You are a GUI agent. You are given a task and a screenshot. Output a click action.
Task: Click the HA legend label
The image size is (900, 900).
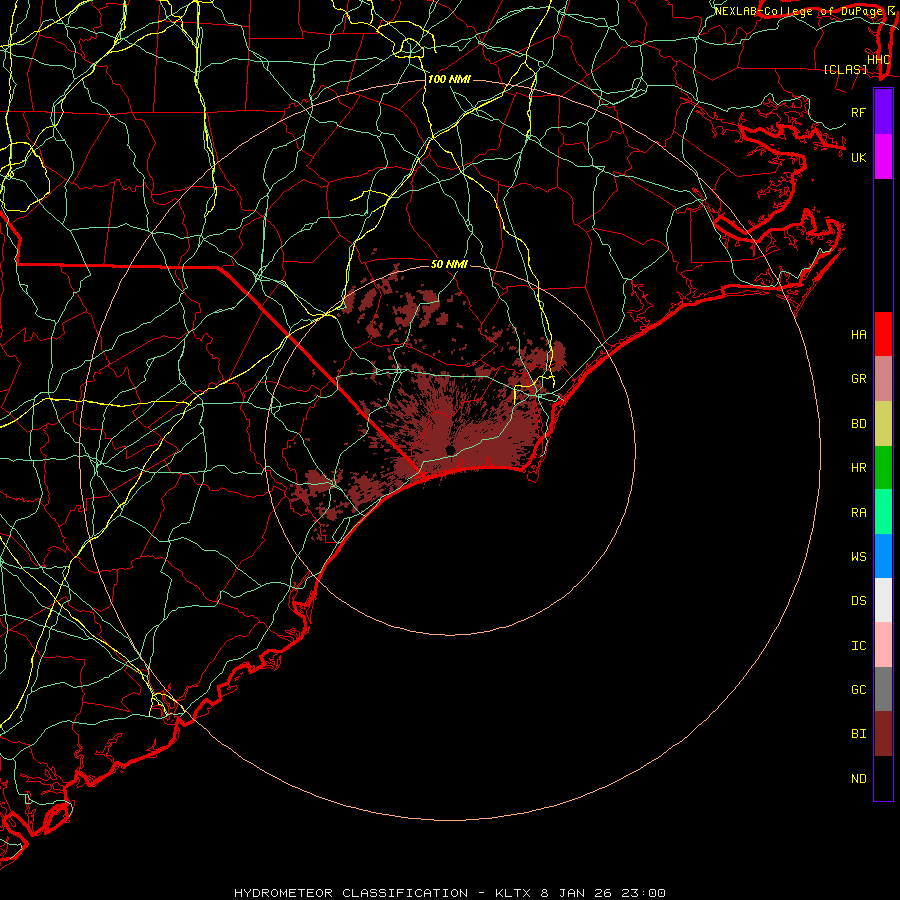(859, 335)
